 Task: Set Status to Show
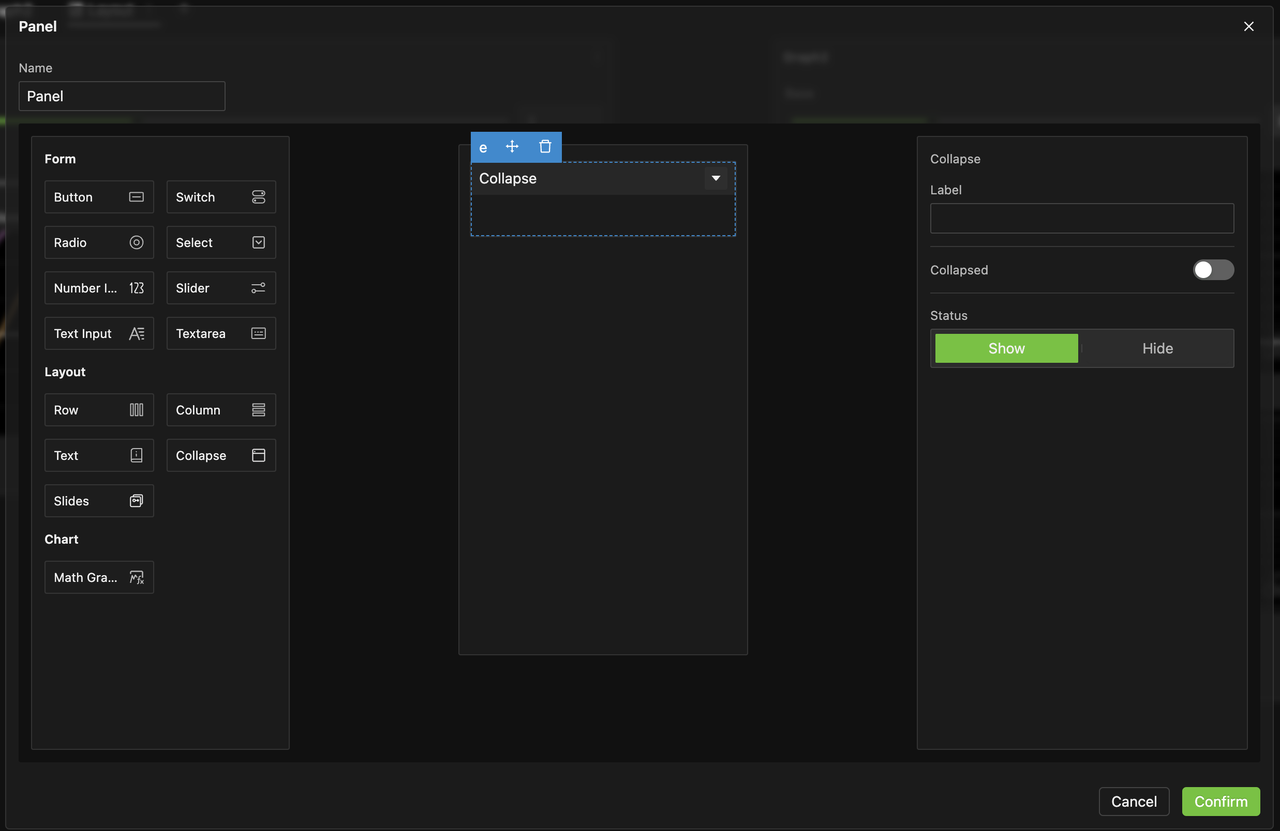[x=1006, y=349]
